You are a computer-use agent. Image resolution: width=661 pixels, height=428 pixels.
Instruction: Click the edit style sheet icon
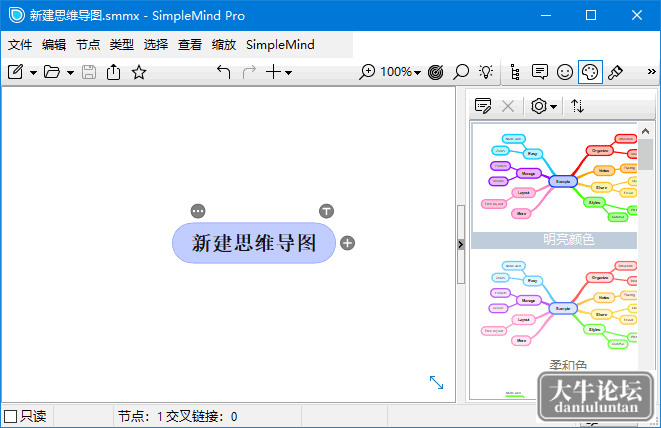point(483,106)
